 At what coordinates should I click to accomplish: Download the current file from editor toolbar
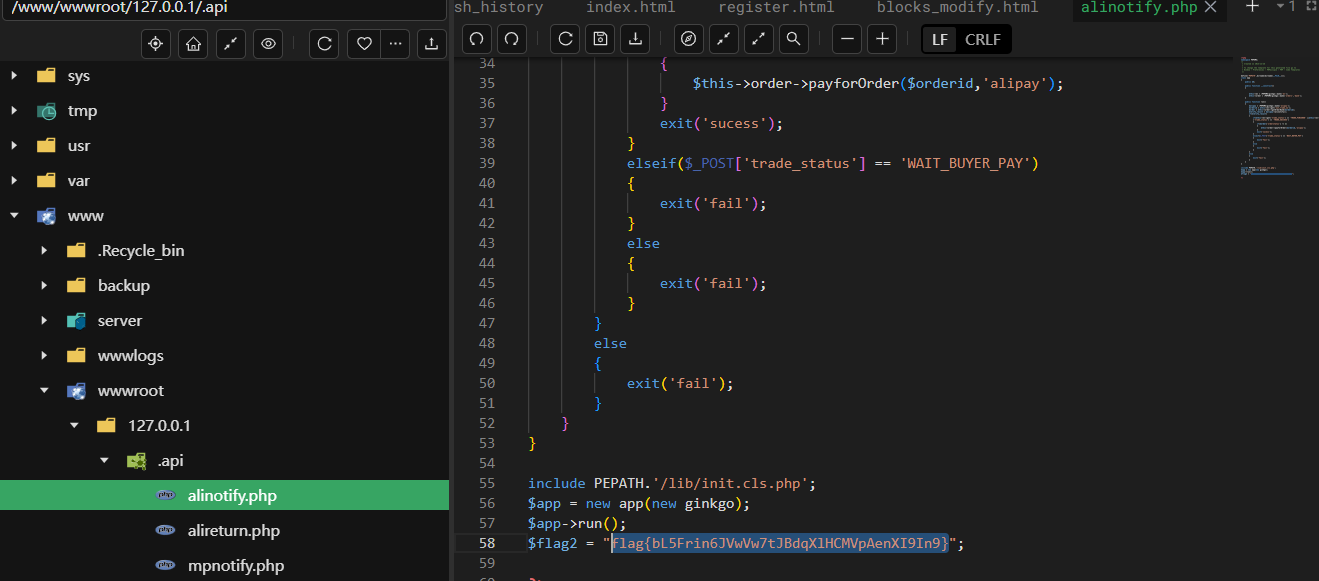click(x=634, y=39)
